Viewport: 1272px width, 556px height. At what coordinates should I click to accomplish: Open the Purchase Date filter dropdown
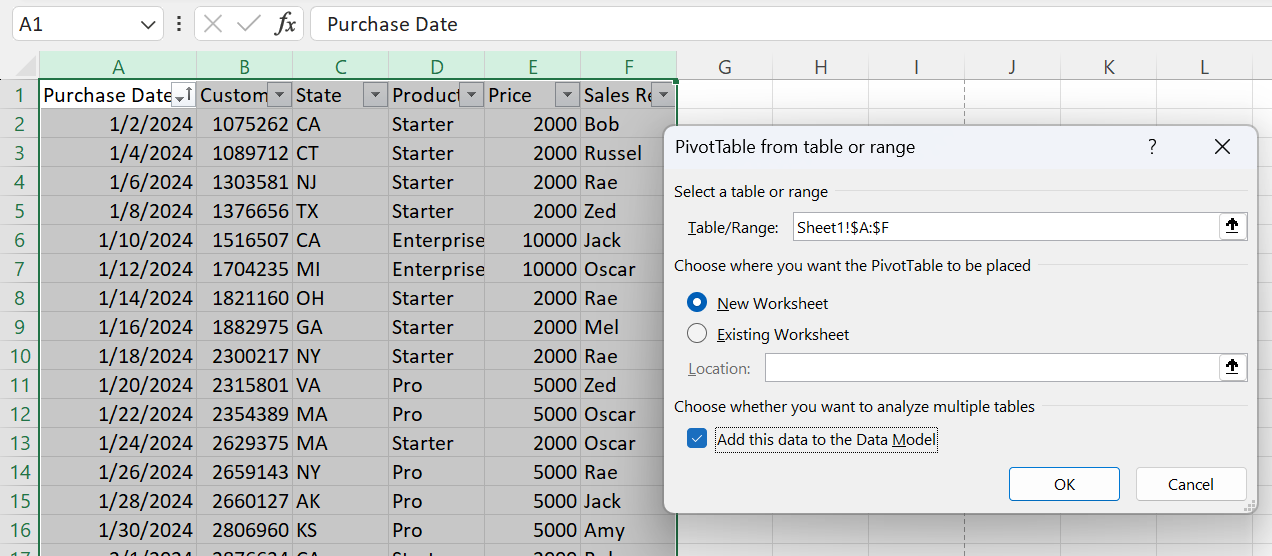click(183, 96)
